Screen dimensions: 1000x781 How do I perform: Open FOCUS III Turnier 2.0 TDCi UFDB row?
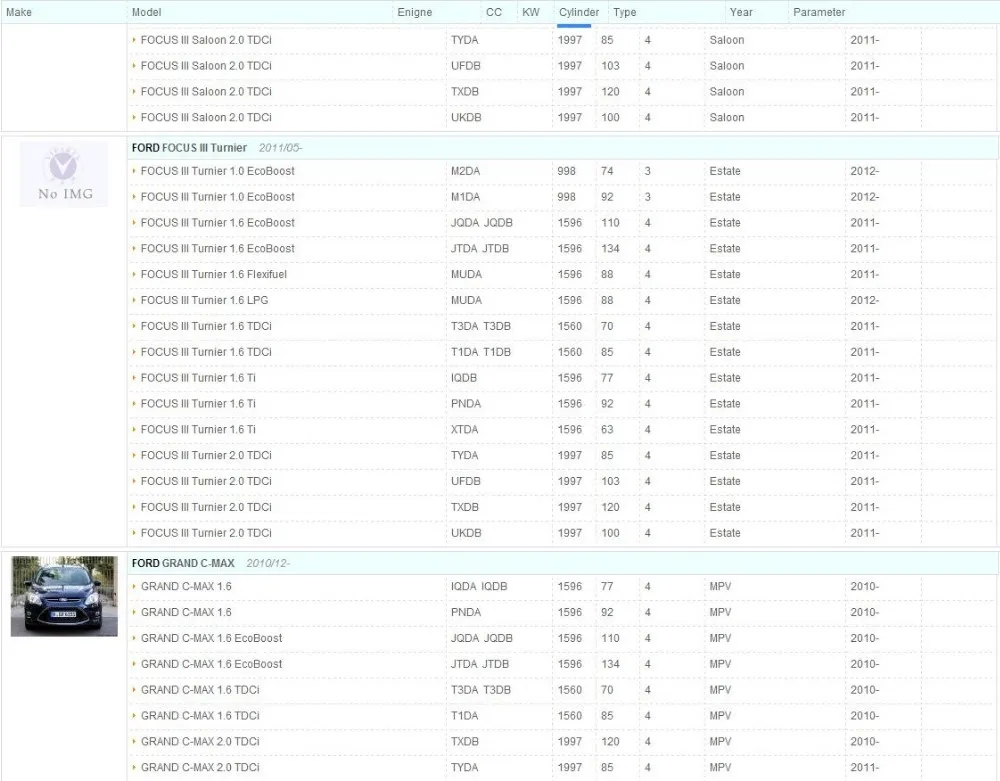562,481
